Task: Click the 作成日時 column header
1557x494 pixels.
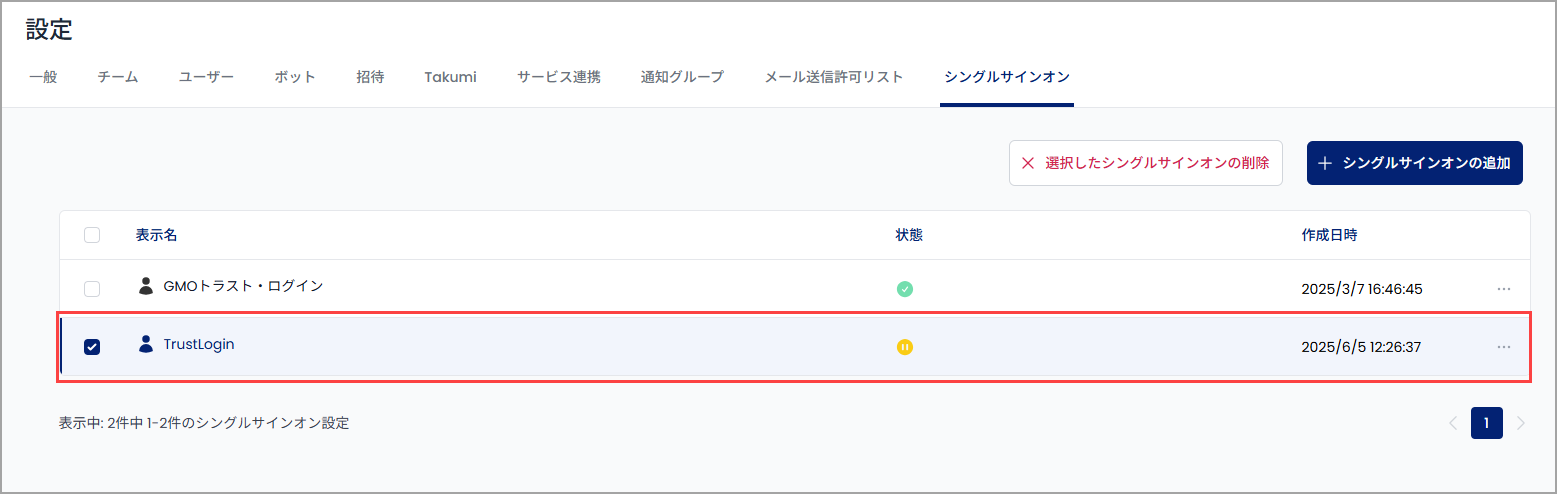Action: click(1329, 235)
